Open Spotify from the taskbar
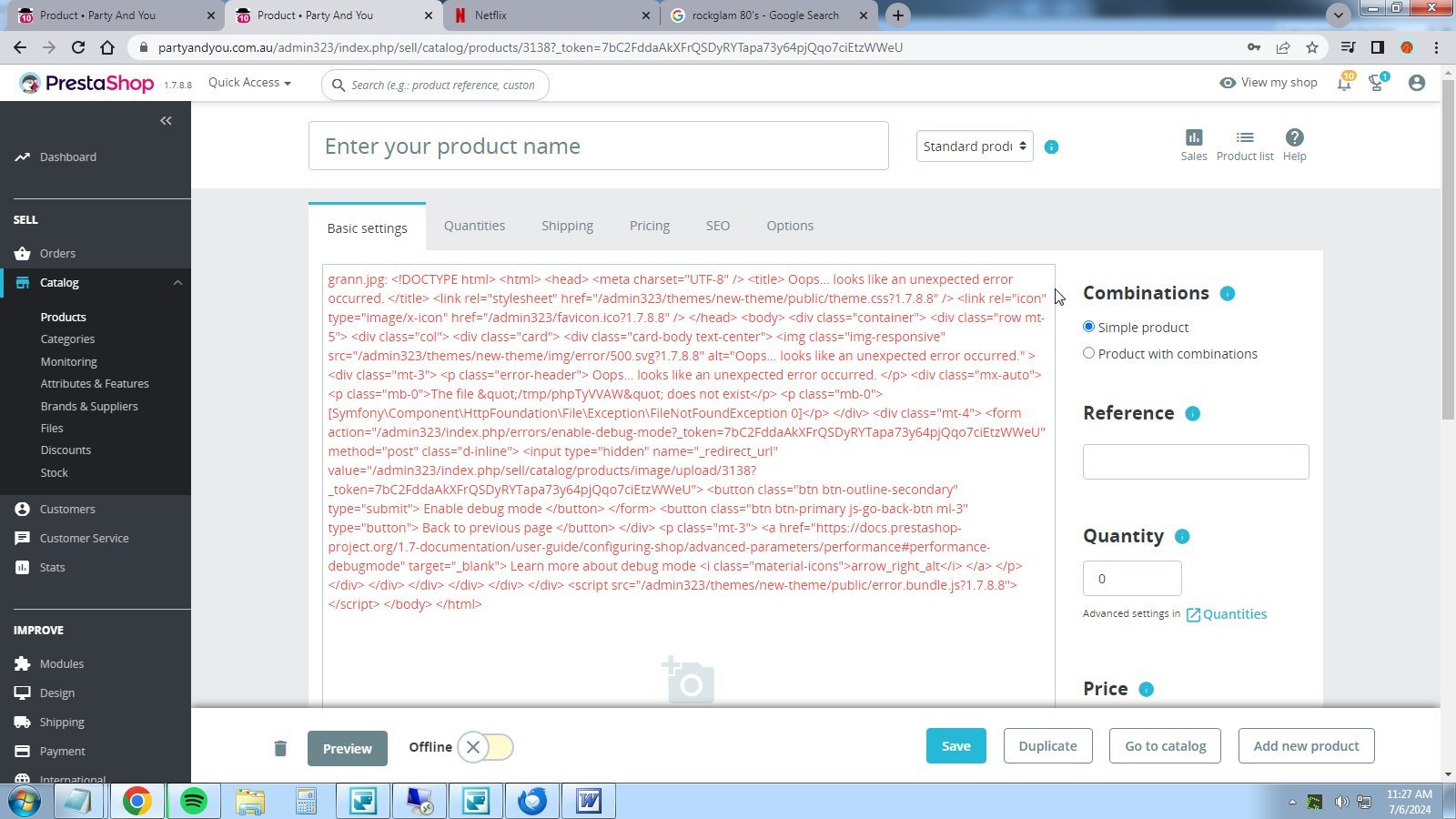This screenshot has width=1456, height=819. coord(193,801)
